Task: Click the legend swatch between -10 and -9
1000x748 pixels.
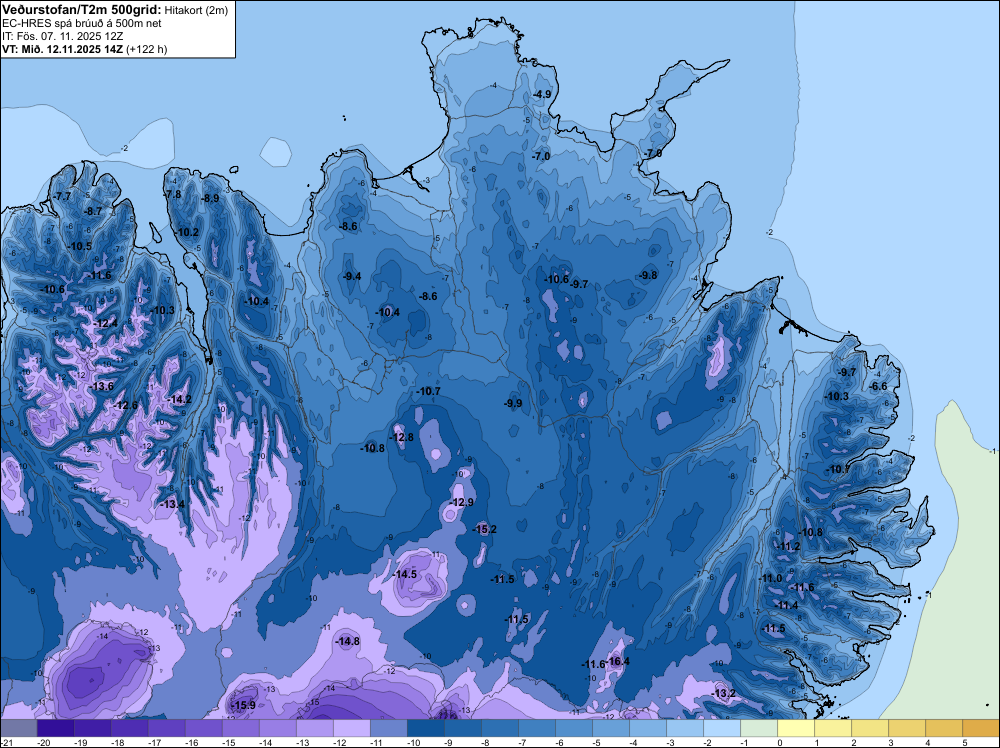Action: pos(425,728)
